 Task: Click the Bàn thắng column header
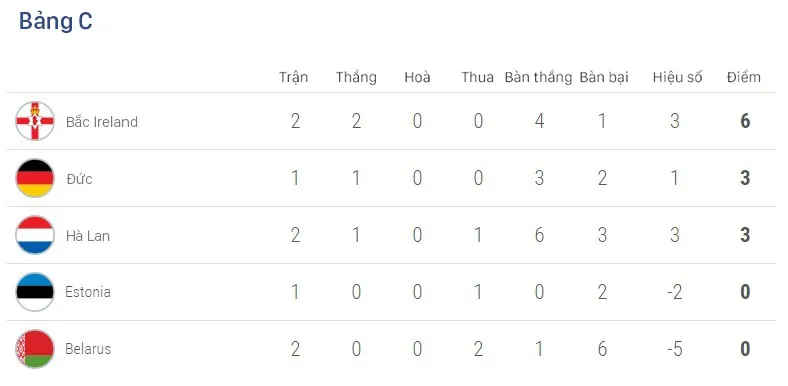[x=538, y=77]
